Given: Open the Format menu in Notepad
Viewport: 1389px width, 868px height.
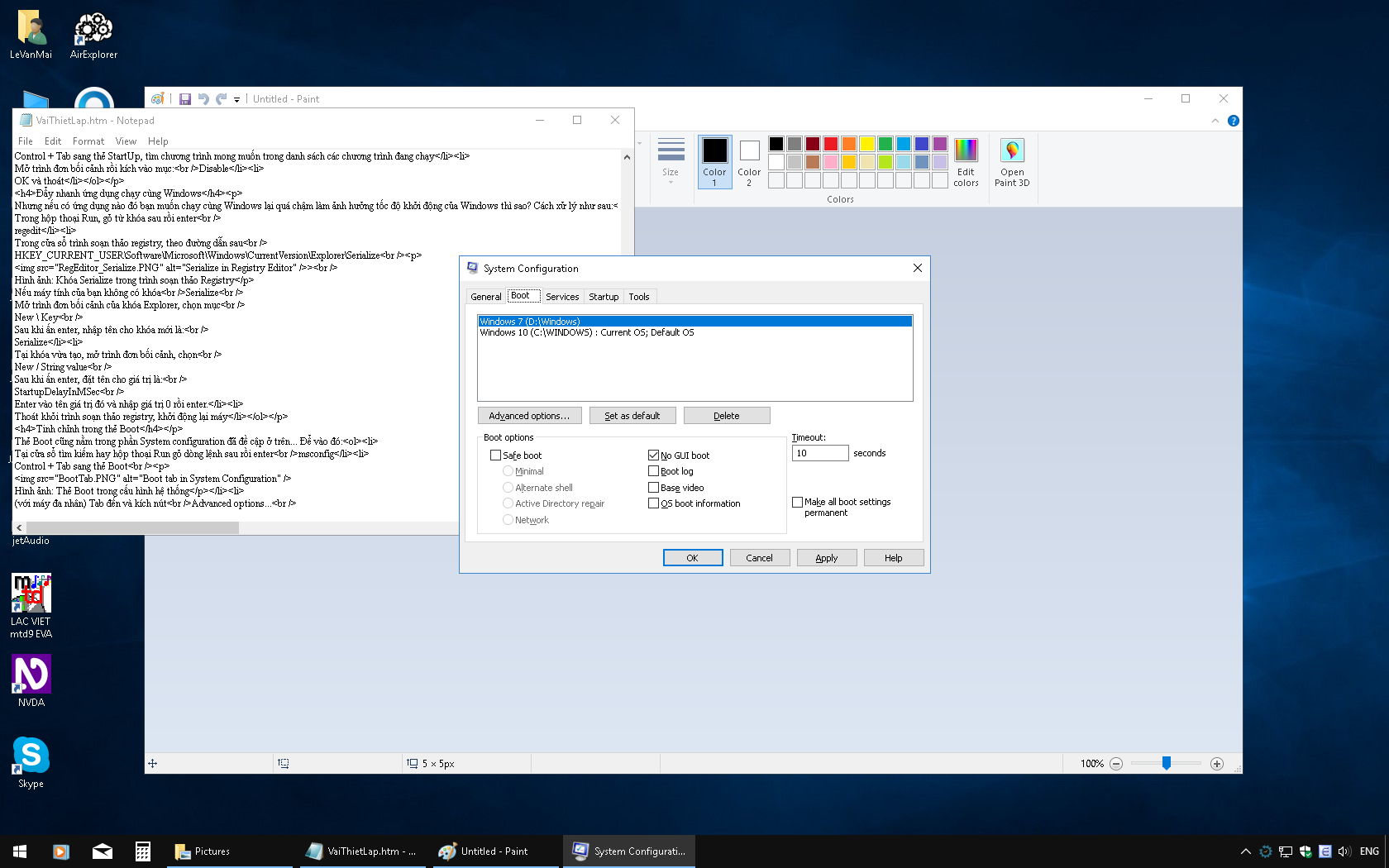Looking at the screenshot, I should point(88,141).
